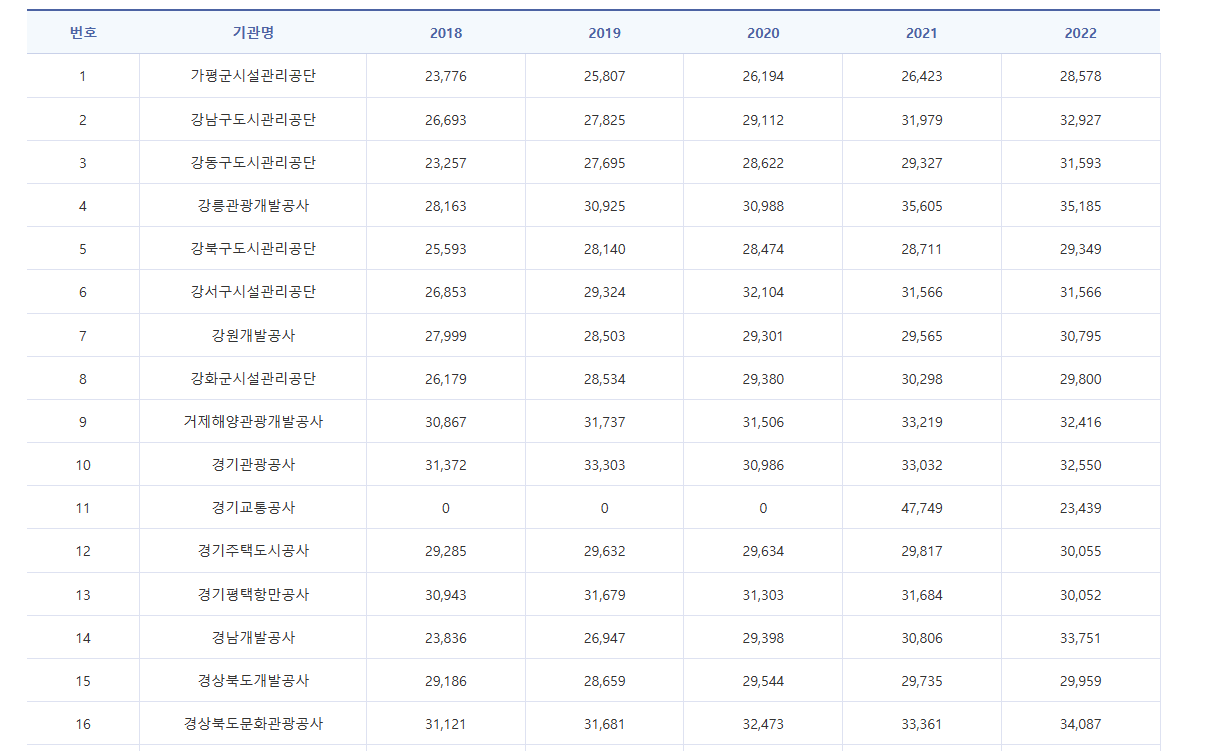Click row number 16 in 번호 column
The height and width of the screenshot is (751, 1217).
[x=83, y=724]
